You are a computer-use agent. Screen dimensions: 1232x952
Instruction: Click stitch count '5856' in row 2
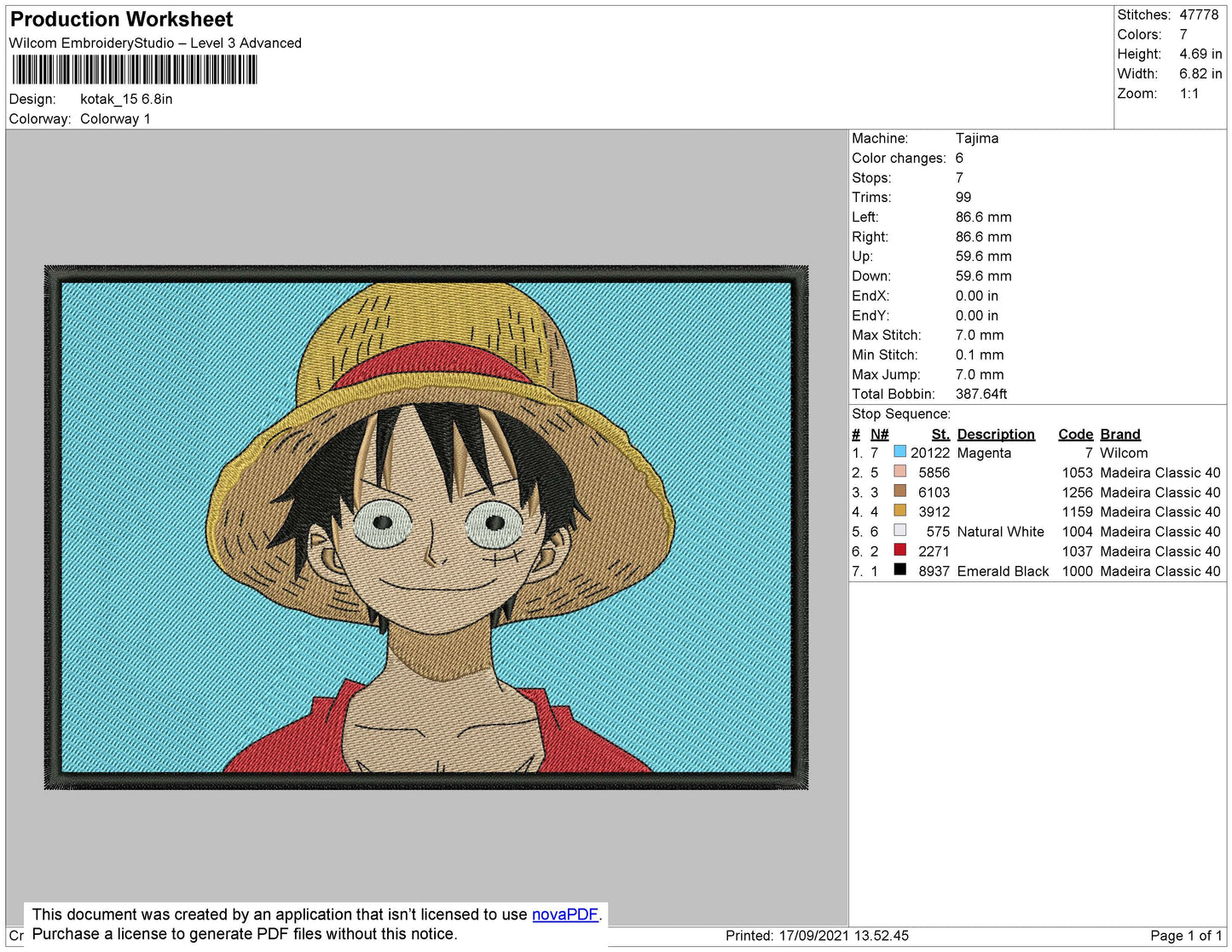pos(934,472)
